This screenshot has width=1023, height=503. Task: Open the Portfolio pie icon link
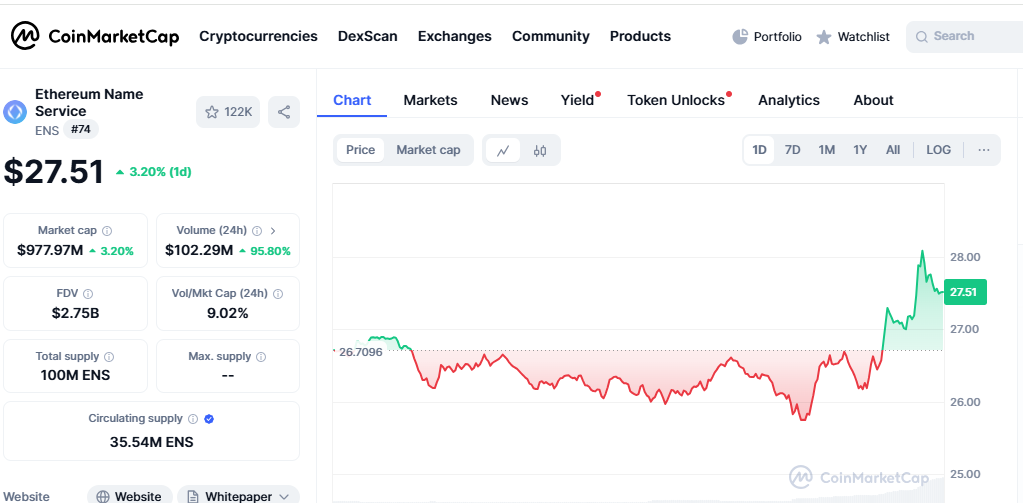click(767, 37)
